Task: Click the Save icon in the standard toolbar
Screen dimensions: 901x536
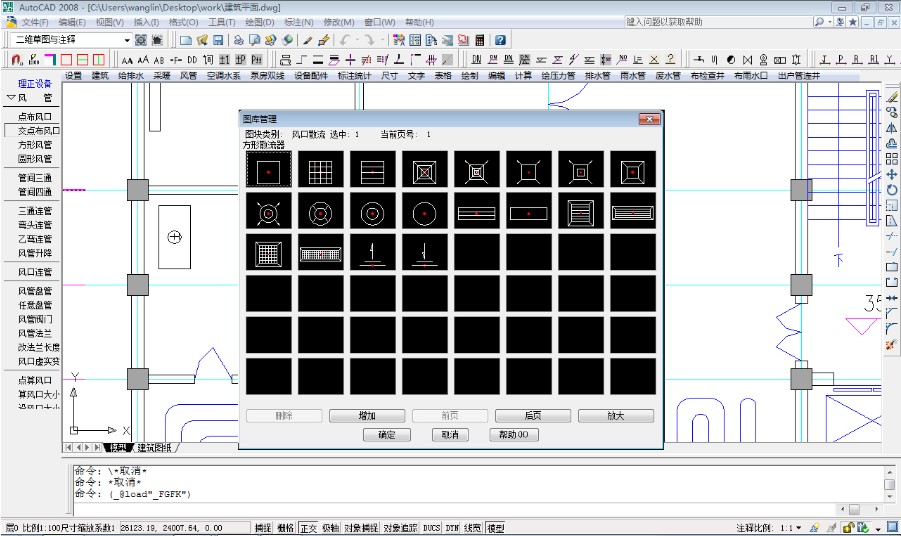Action: tap(217, 40)
